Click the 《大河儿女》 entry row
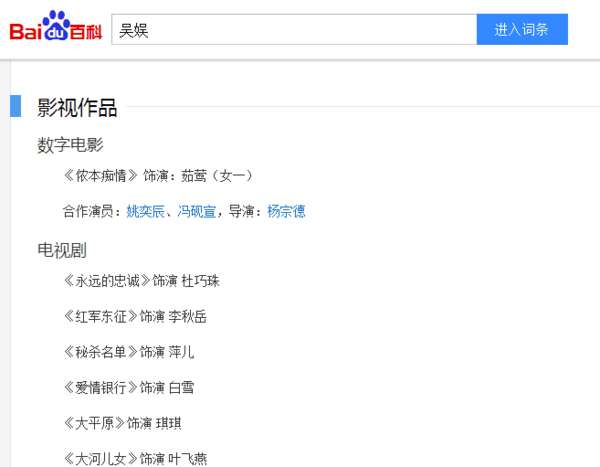This screenshot has height=467, width=600. (135, 459)
